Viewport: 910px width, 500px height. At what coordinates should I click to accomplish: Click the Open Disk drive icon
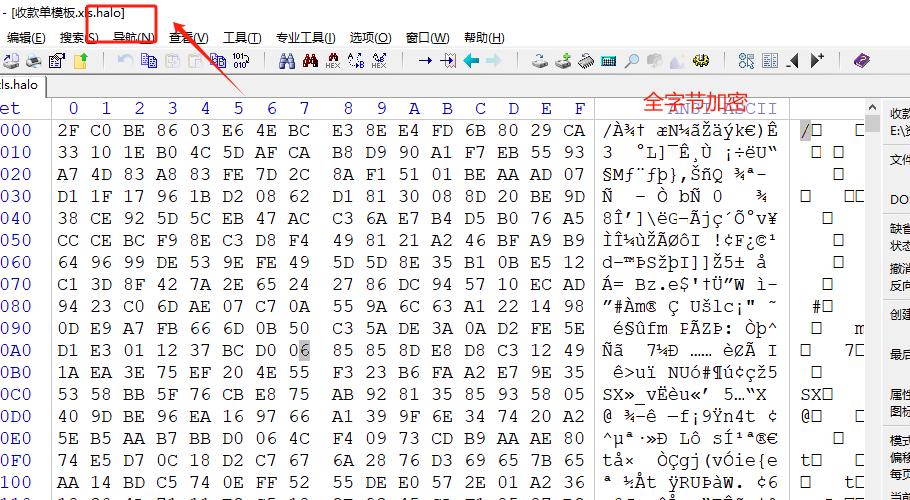coord(539,61)
